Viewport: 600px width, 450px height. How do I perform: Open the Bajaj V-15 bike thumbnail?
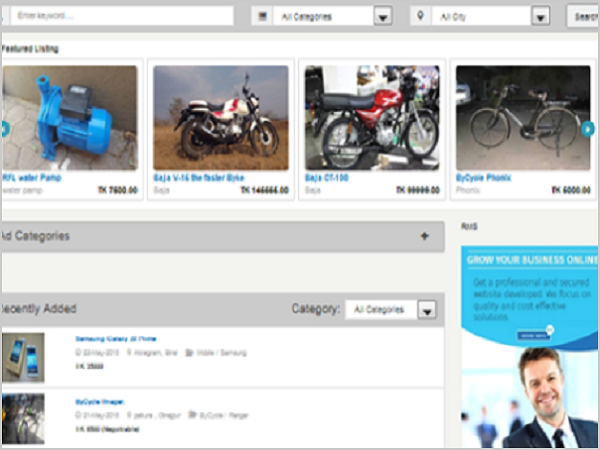point(221,117)
